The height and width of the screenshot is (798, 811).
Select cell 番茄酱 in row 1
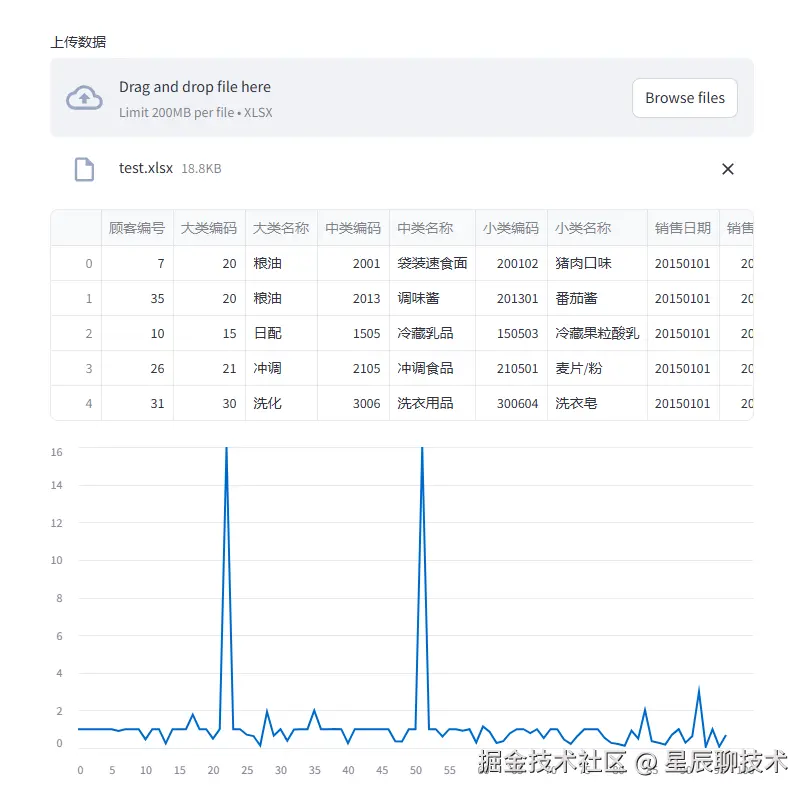pos(597,298)
